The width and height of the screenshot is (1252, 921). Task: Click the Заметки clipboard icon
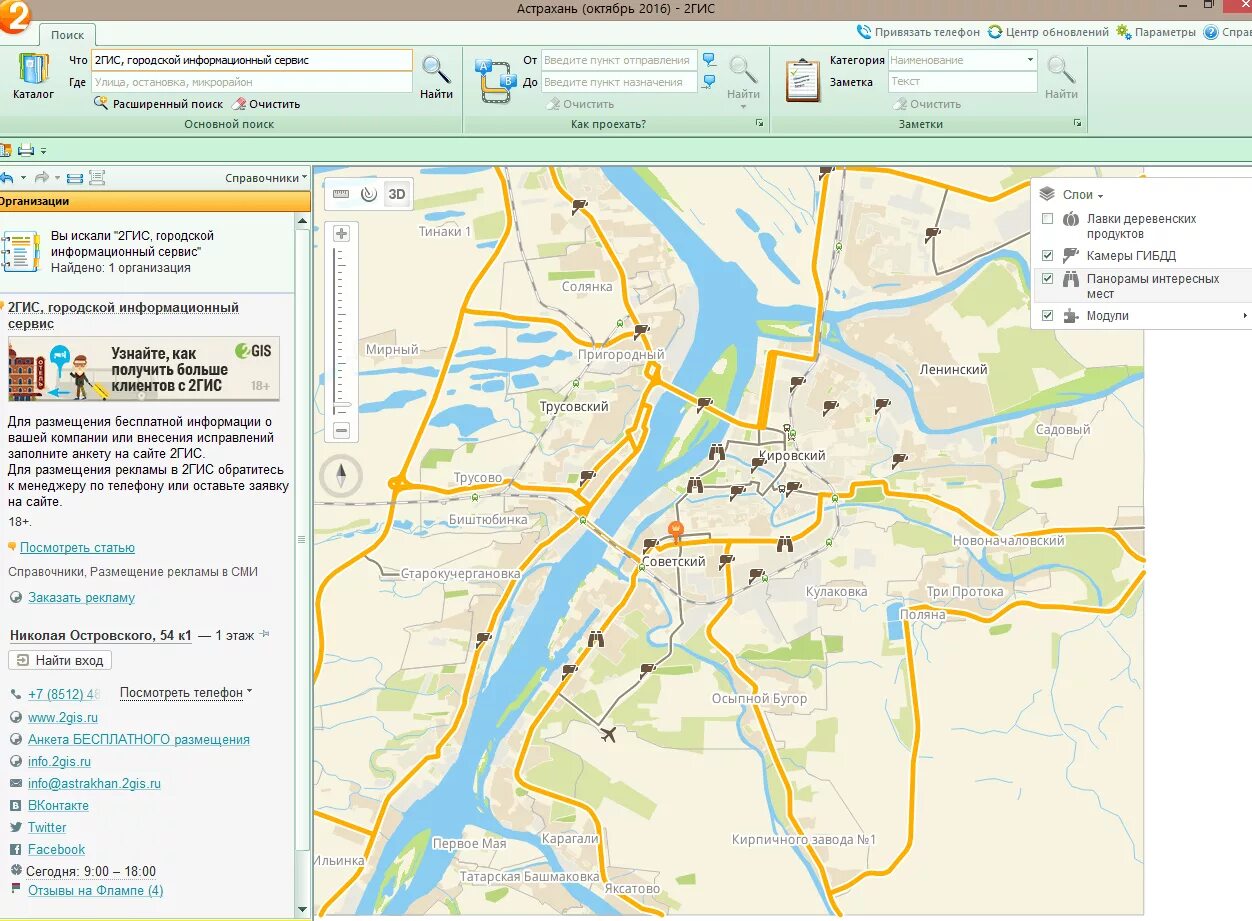click(802, 80)
